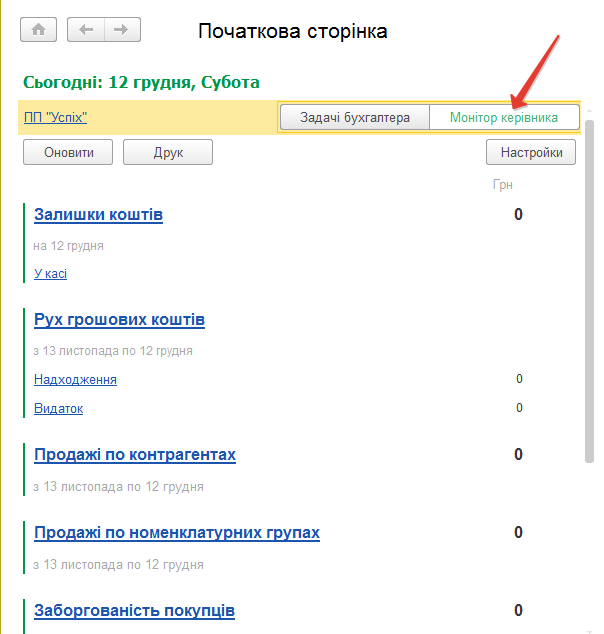Click the vertical scrollbar thumb

coord(589,291)
